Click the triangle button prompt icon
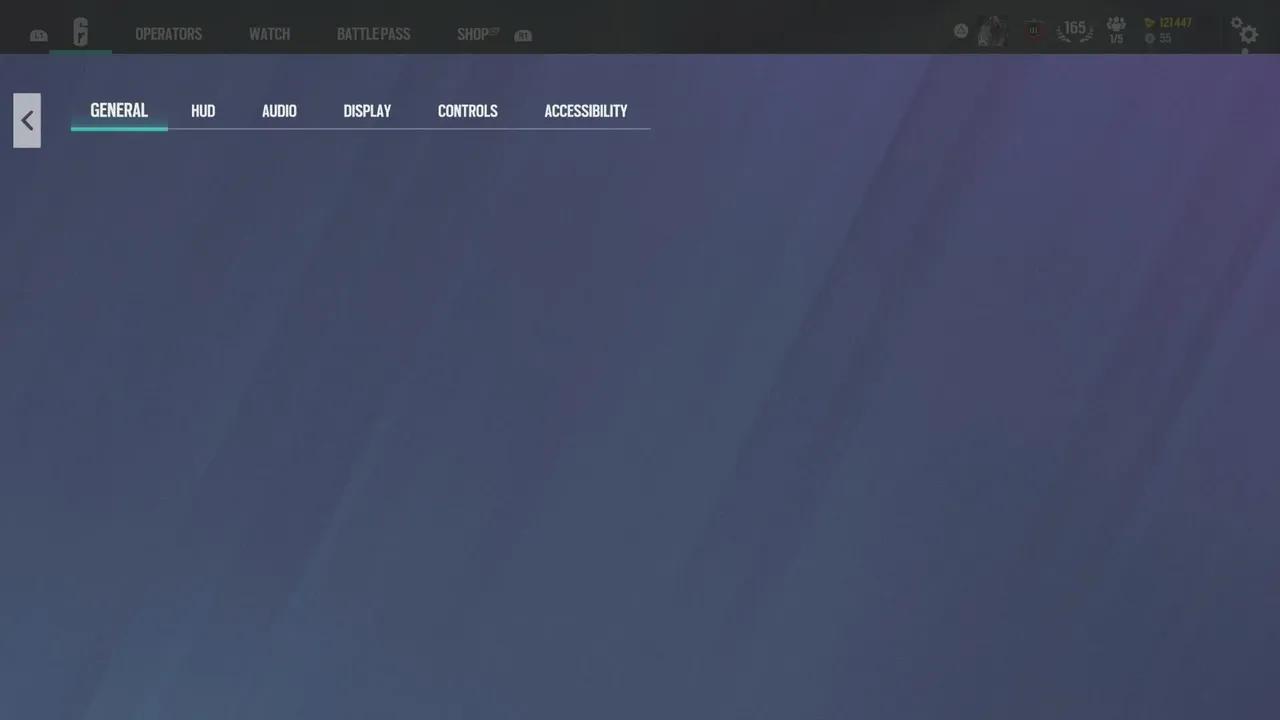Image resolution: width=1280 pixels, height=720 pixels. (961, 32)
